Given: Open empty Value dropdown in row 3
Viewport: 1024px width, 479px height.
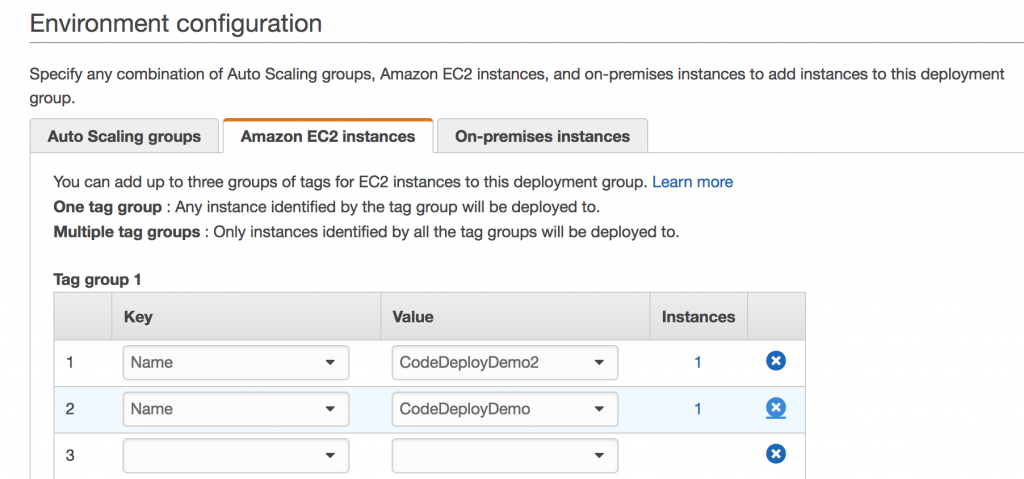Looking at the screenshot, I should point(599,455).
